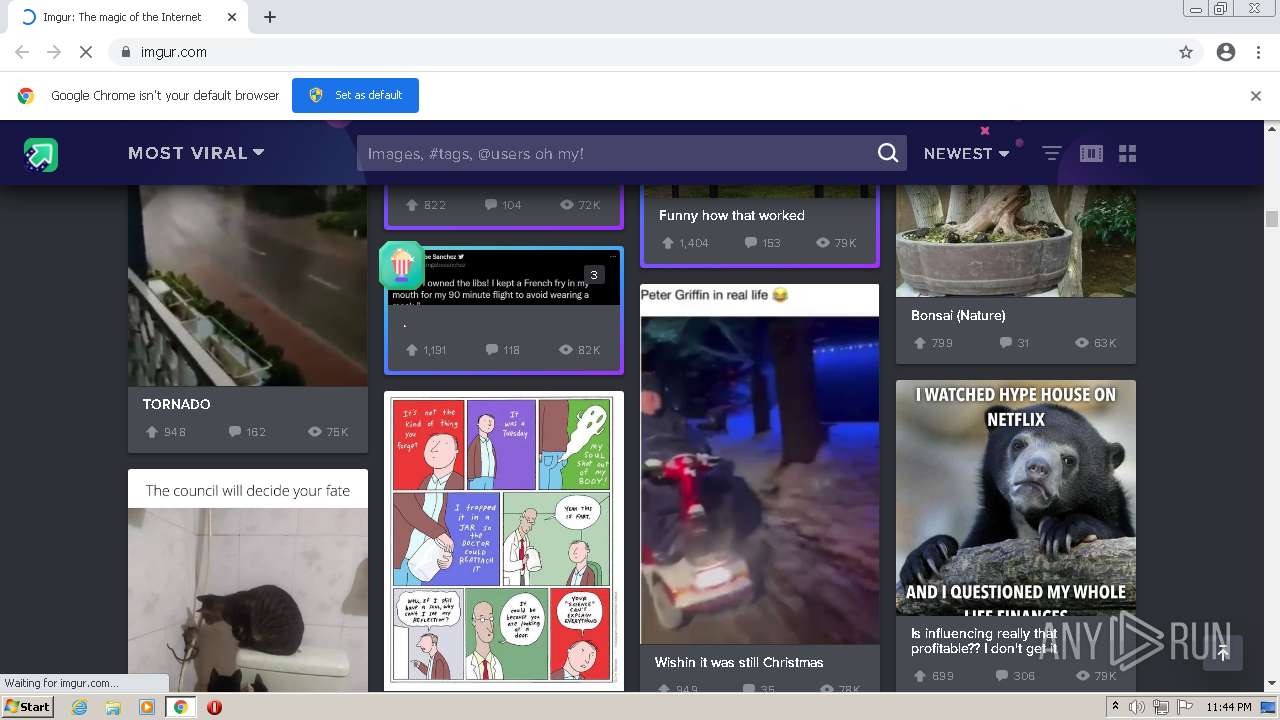Click comment icon on TORNADO post
1280x720 pixels.
tap(235, 432)
